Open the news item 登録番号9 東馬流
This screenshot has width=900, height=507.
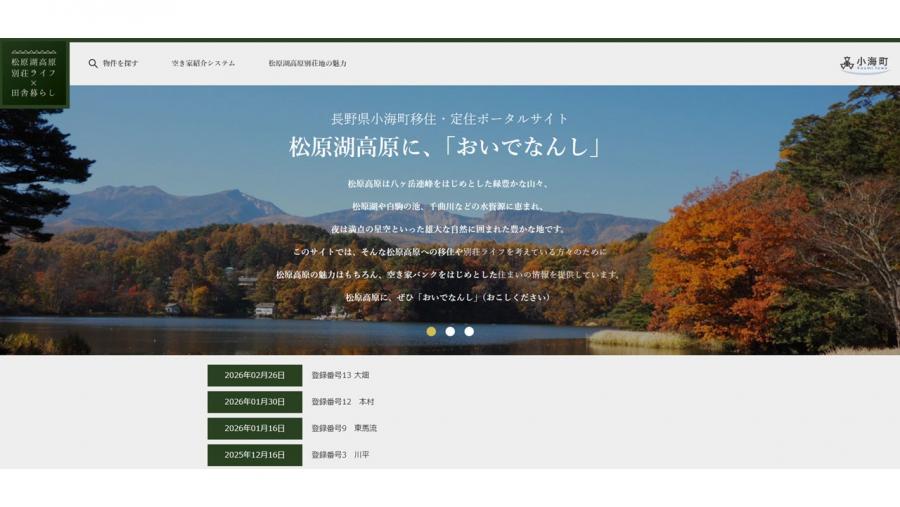pos(344,428)
